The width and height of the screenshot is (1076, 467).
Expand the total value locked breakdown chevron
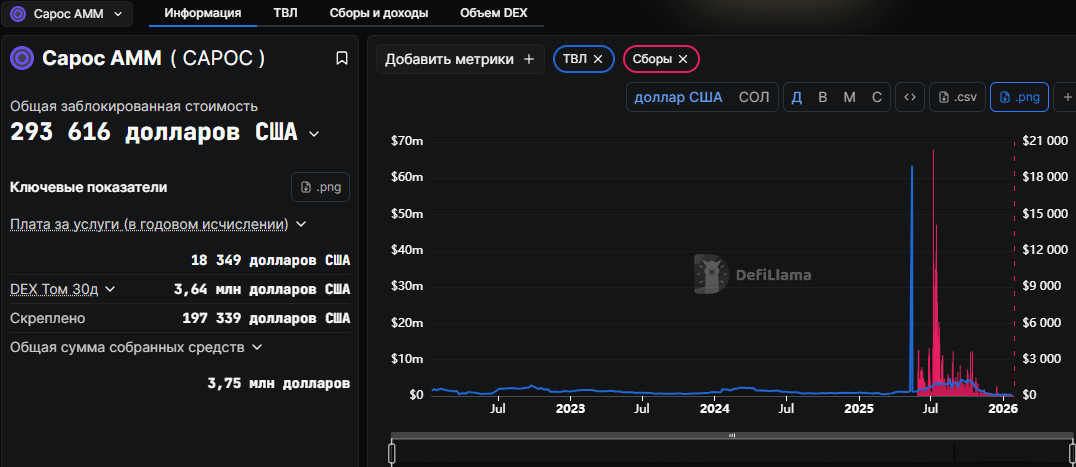point(314,134)
